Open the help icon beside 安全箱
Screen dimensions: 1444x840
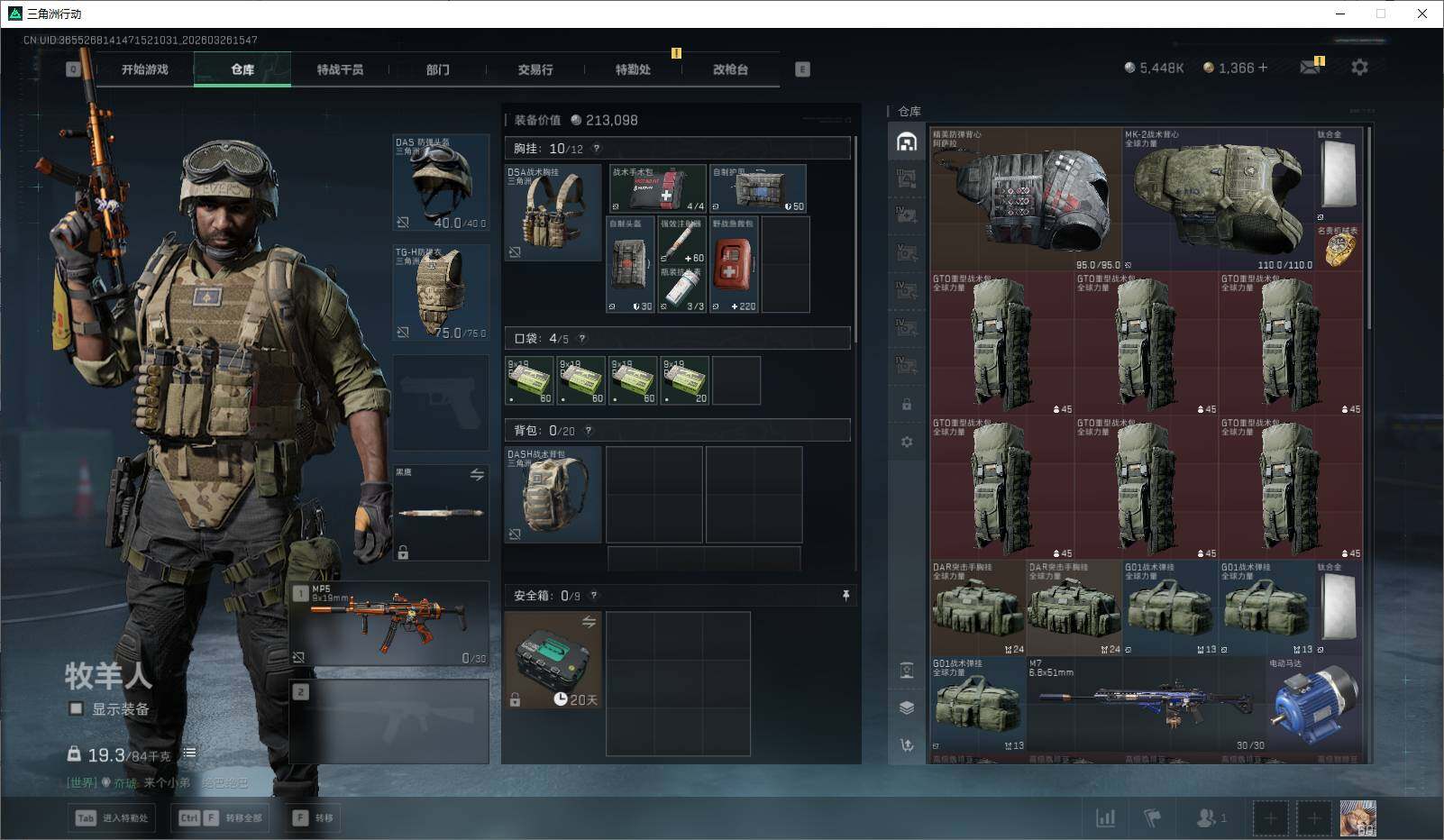(593, 596)
